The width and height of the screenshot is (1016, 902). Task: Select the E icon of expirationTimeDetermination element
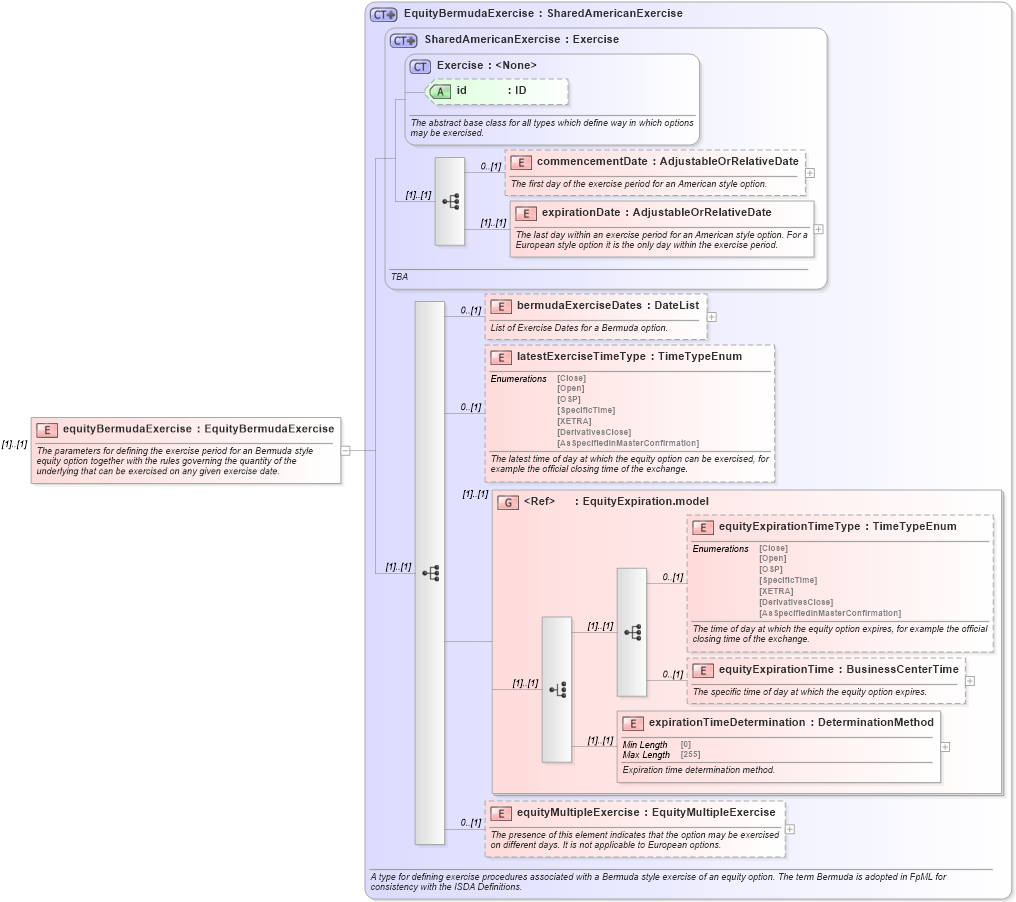tap(632, 722)
